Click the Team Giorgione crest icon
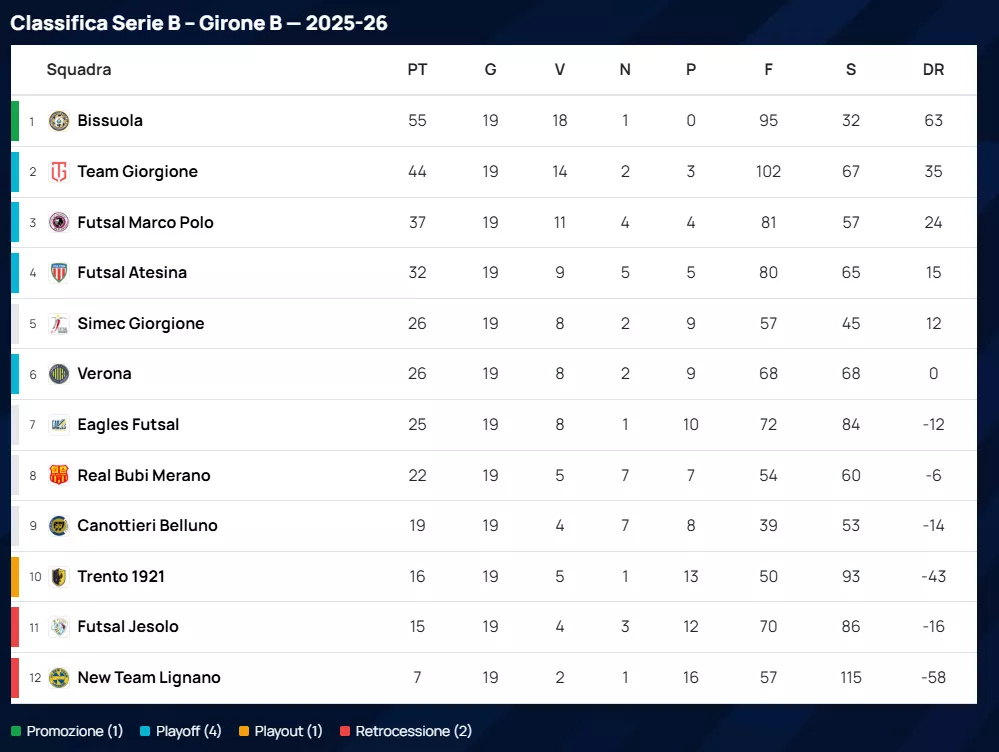Viewport: 999px width, 752px height. [59, 172]
